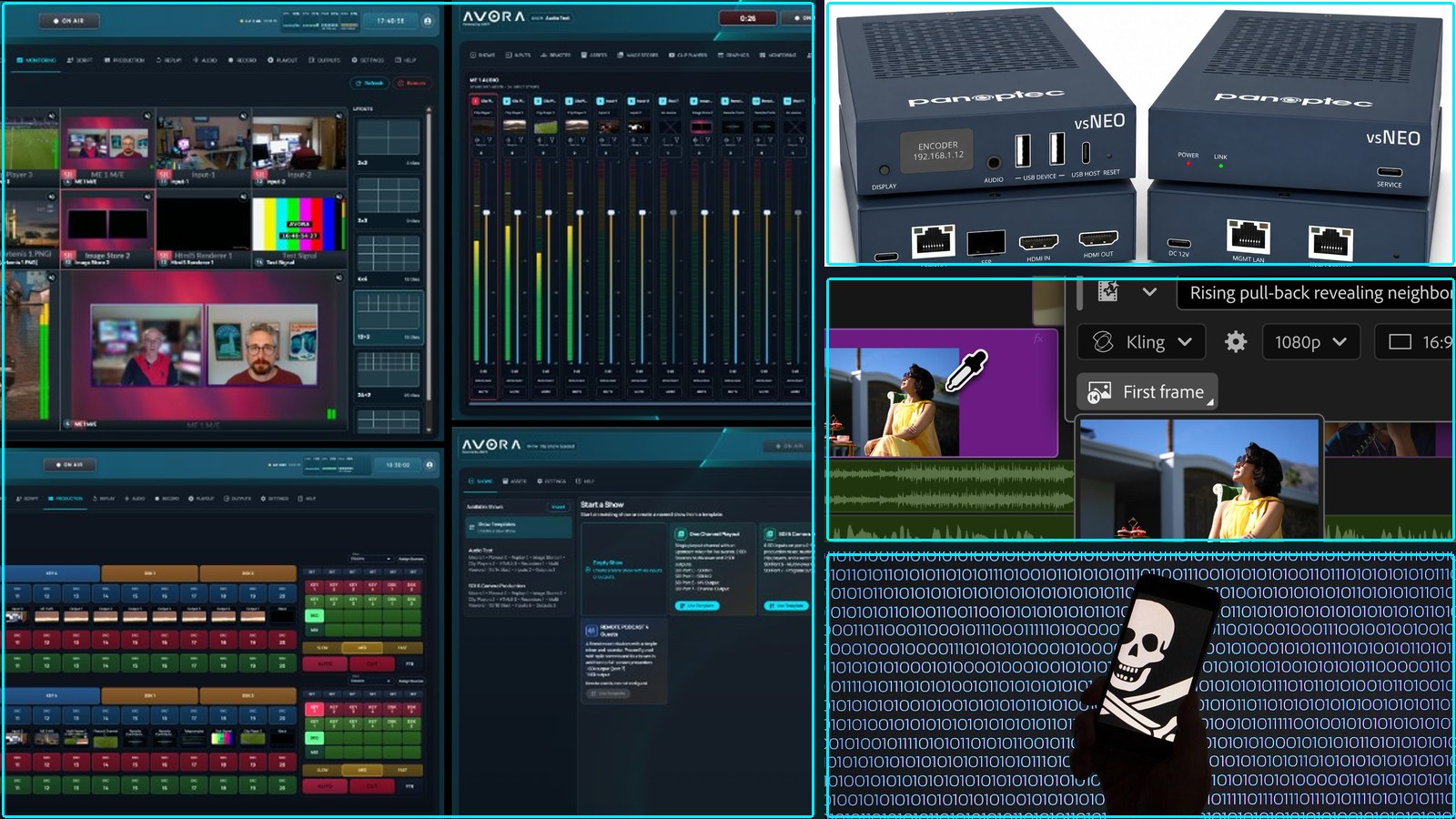This screenshot has height=819, width=1456.
Task: Click upper bank Assign Sources button
Action: click(x=411, y=559)
